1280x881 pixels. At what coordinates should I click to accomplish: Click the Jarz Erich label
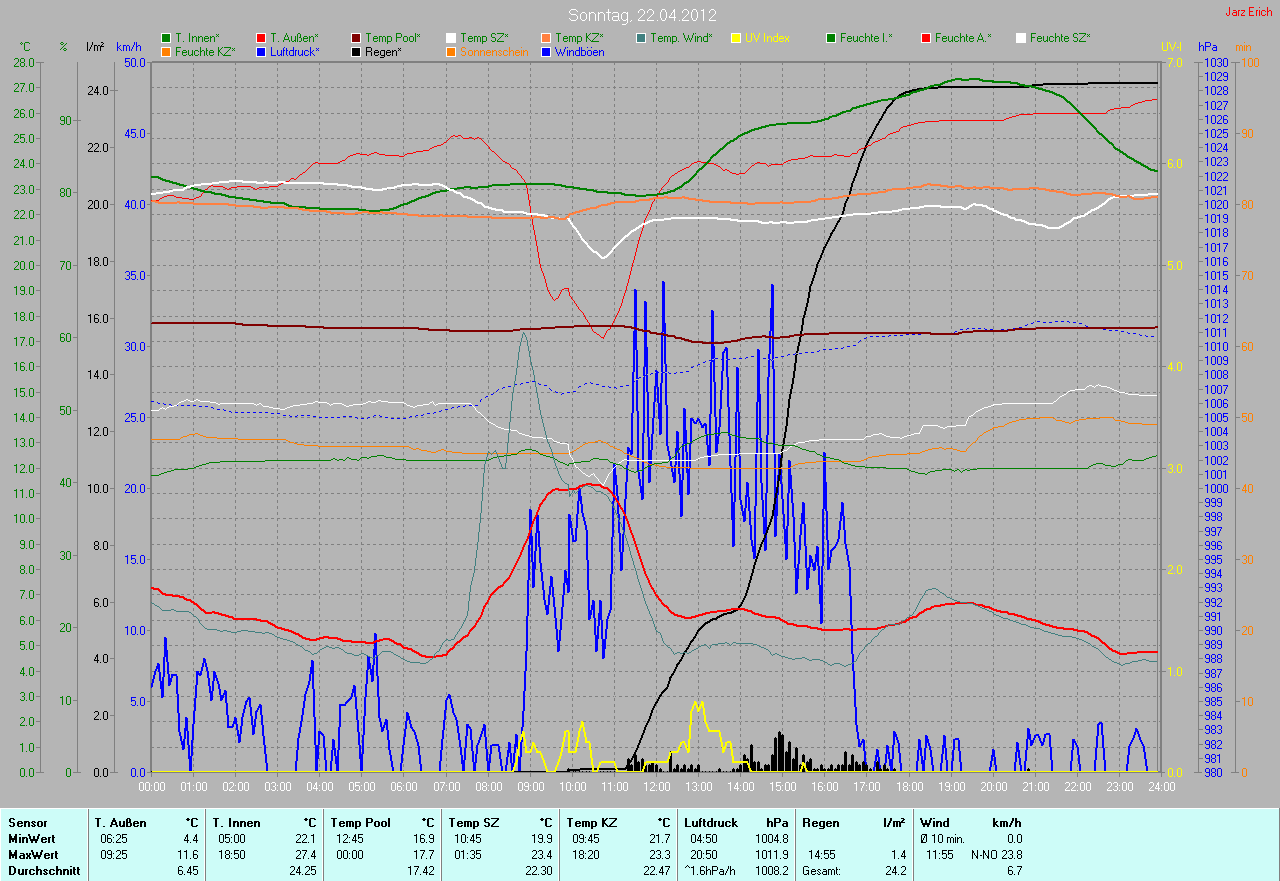pos(1249,12)
